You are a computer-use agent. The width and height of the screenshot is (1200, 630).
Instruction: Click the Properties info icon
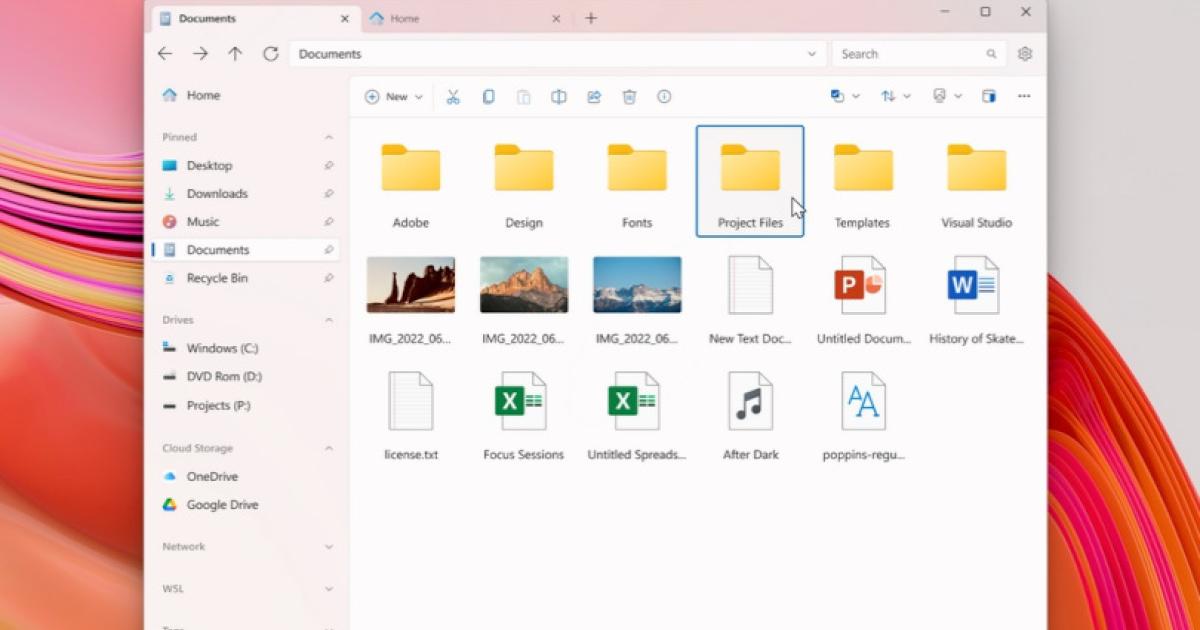[664, 97]
